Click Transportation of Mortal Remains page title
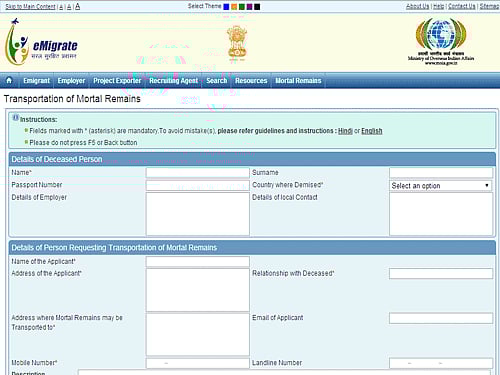Viewport: 500px width, 375px height. pyautogui.click(x=72, y=99)
